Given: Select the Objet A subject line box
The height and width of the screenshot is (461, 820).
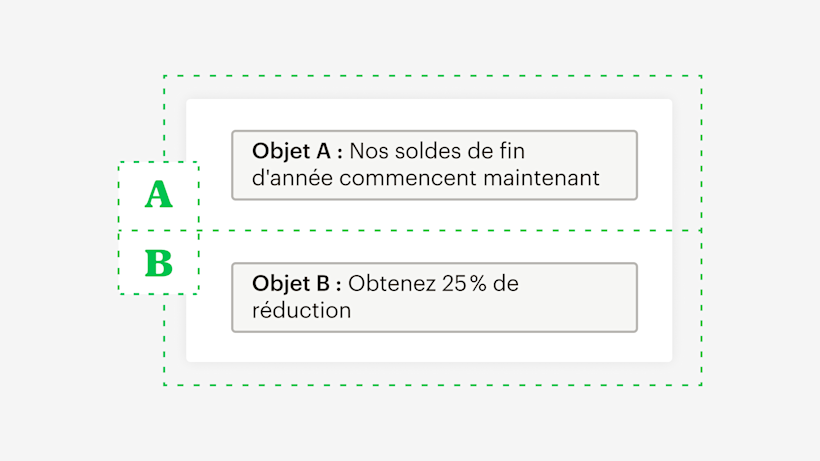Looking at the screenshot, I should [x=434, y=165].
